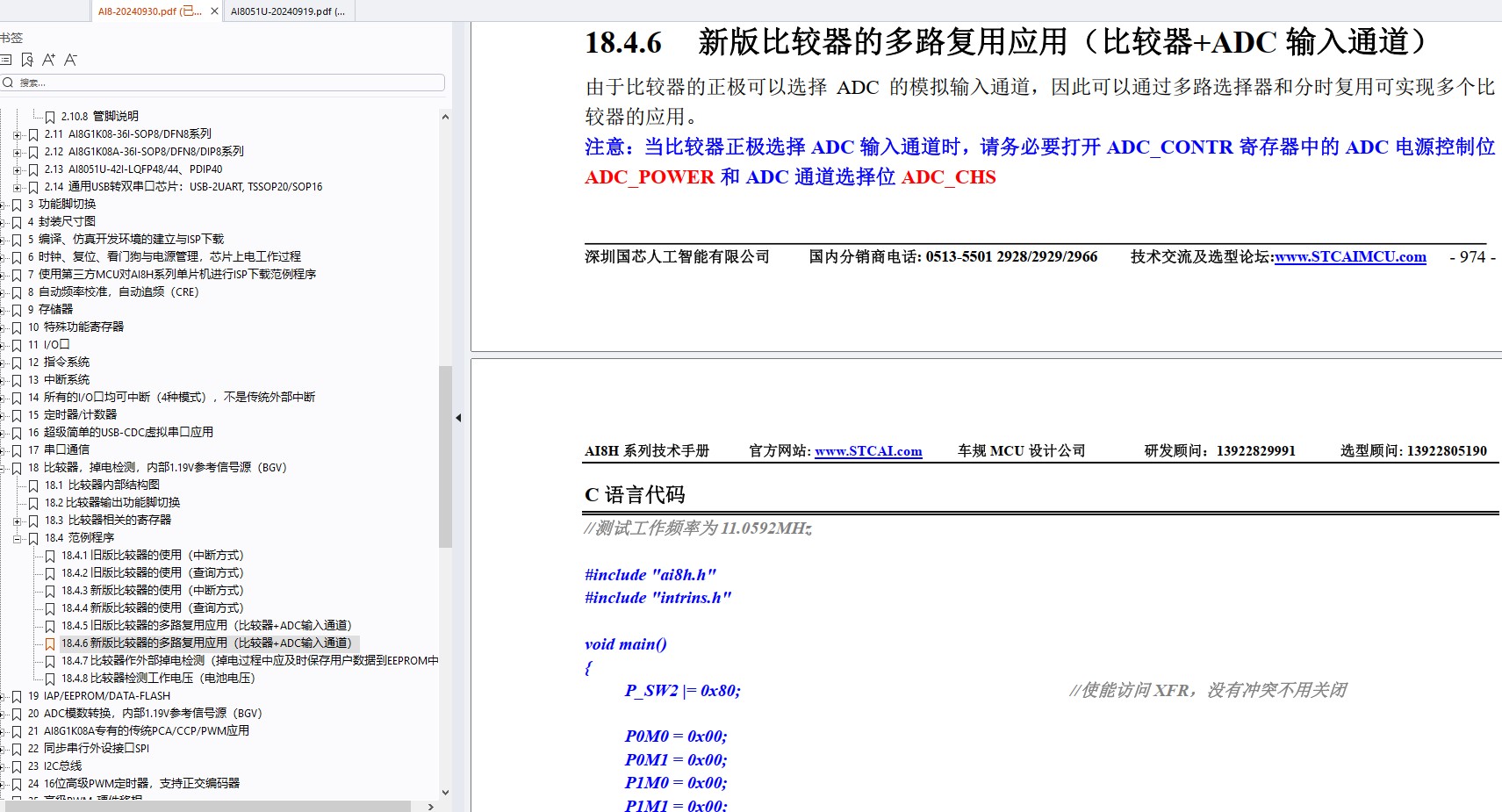Click bookmark icon of 11 I/O口
Screen dimensions: 1502x812
click(17, 345)
